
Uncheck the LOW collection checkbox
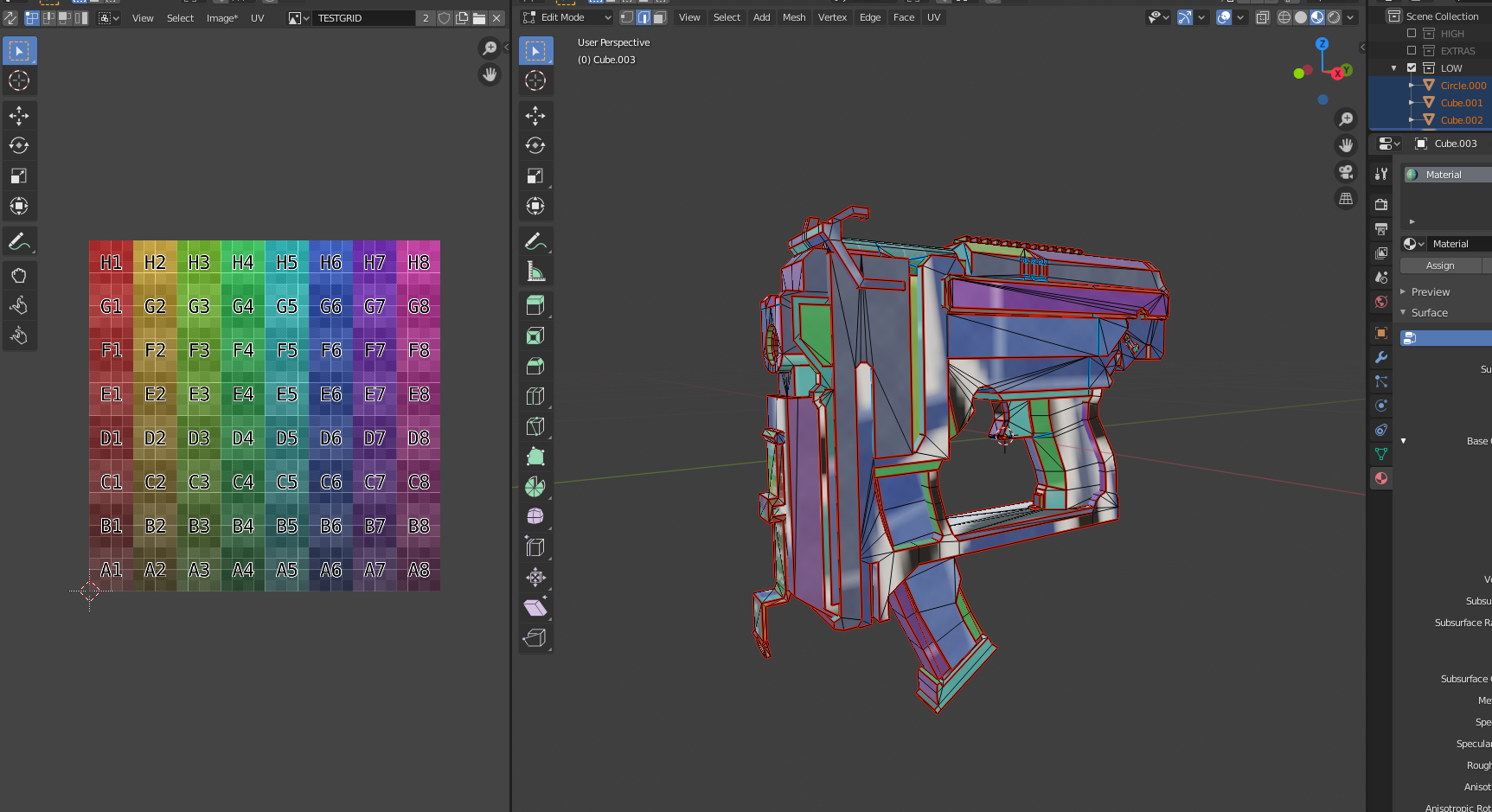[x=1412, y=67]
